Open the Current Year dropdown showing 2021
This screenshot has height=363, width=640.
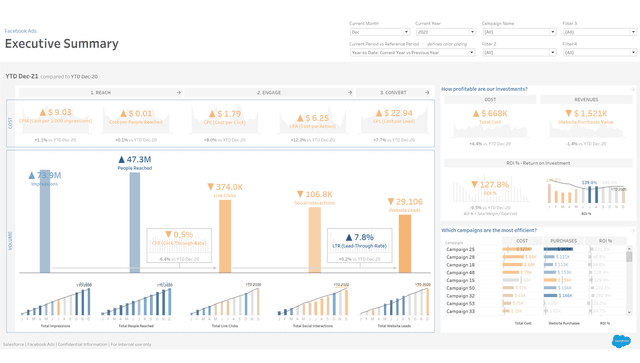coord(446,32)
